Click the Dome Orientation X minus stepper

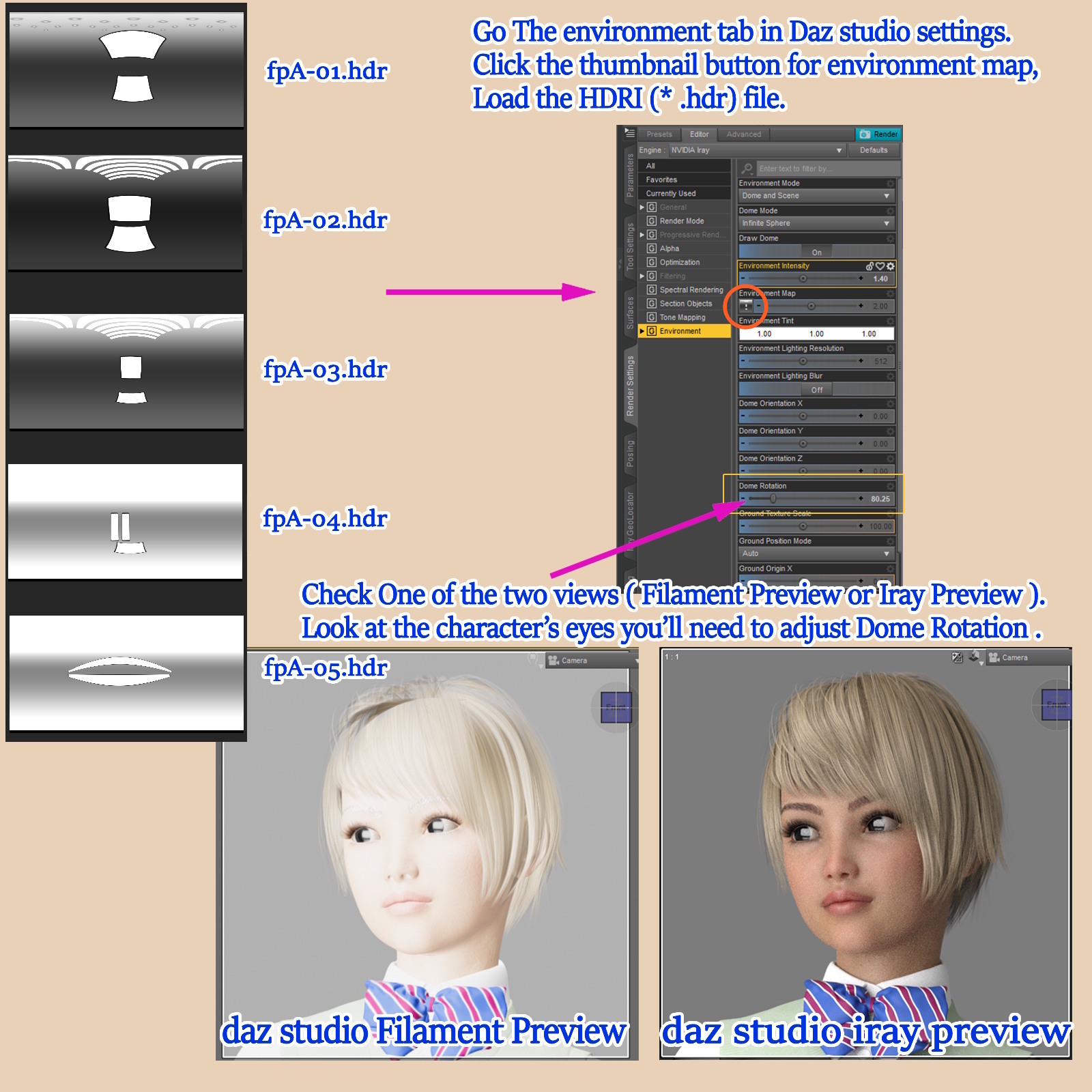[743, 416]
